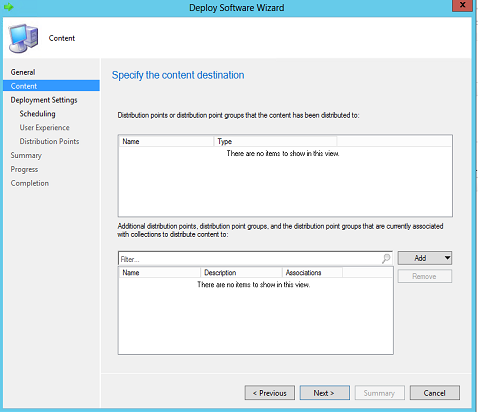Click in the Filter input field

click(x=250, y=259)
